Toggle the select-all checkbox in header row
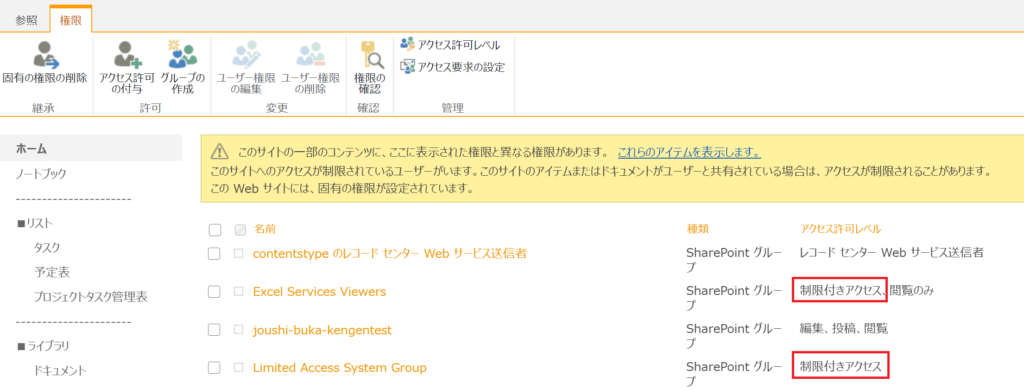Image resolution: width=1024 pixels, height=390 pixels. click(x=215, y=230)
